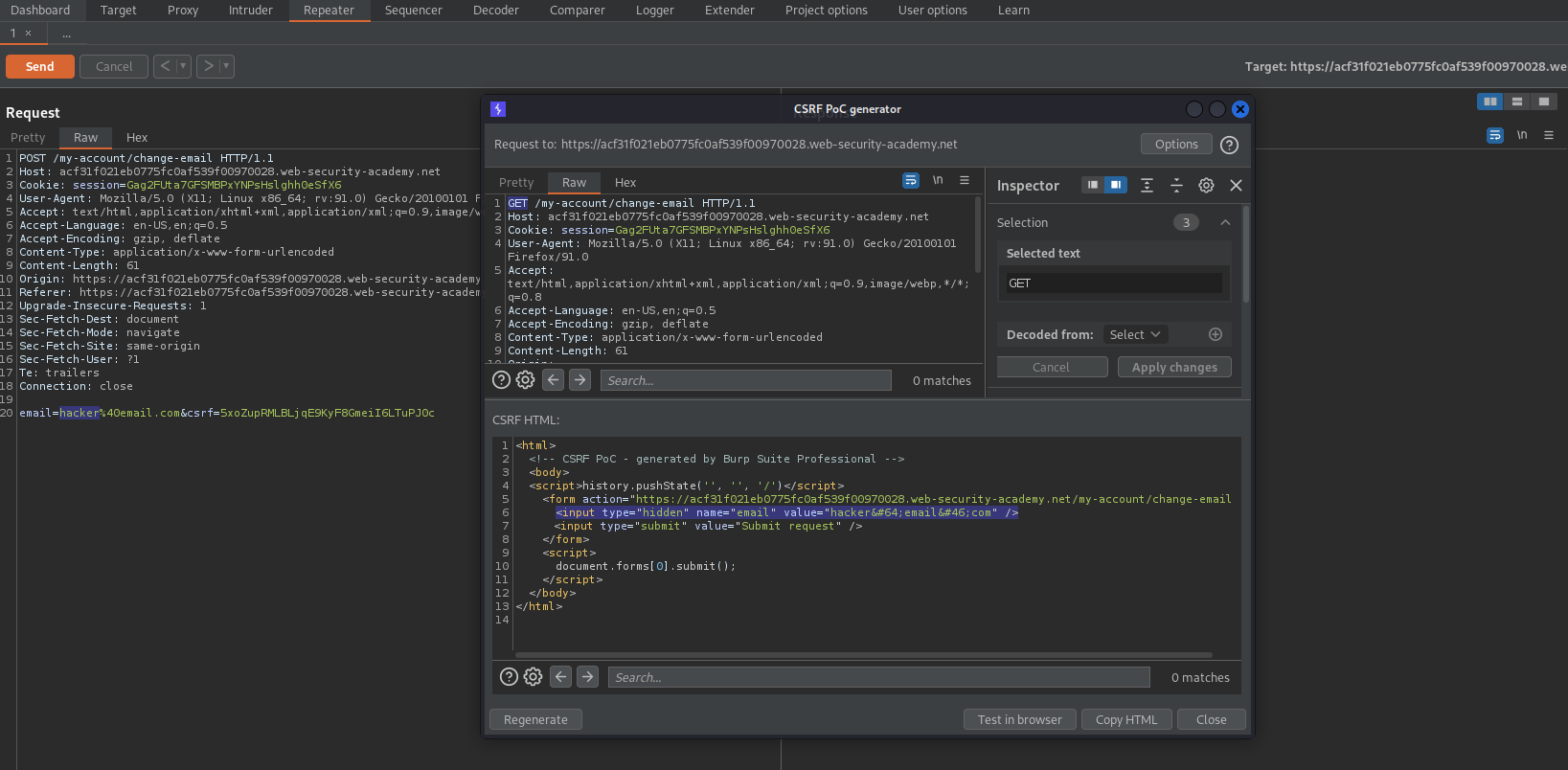Dock the Inspector panel to the right
Screen dimensions: 1568x770
tap(1116, 185)
